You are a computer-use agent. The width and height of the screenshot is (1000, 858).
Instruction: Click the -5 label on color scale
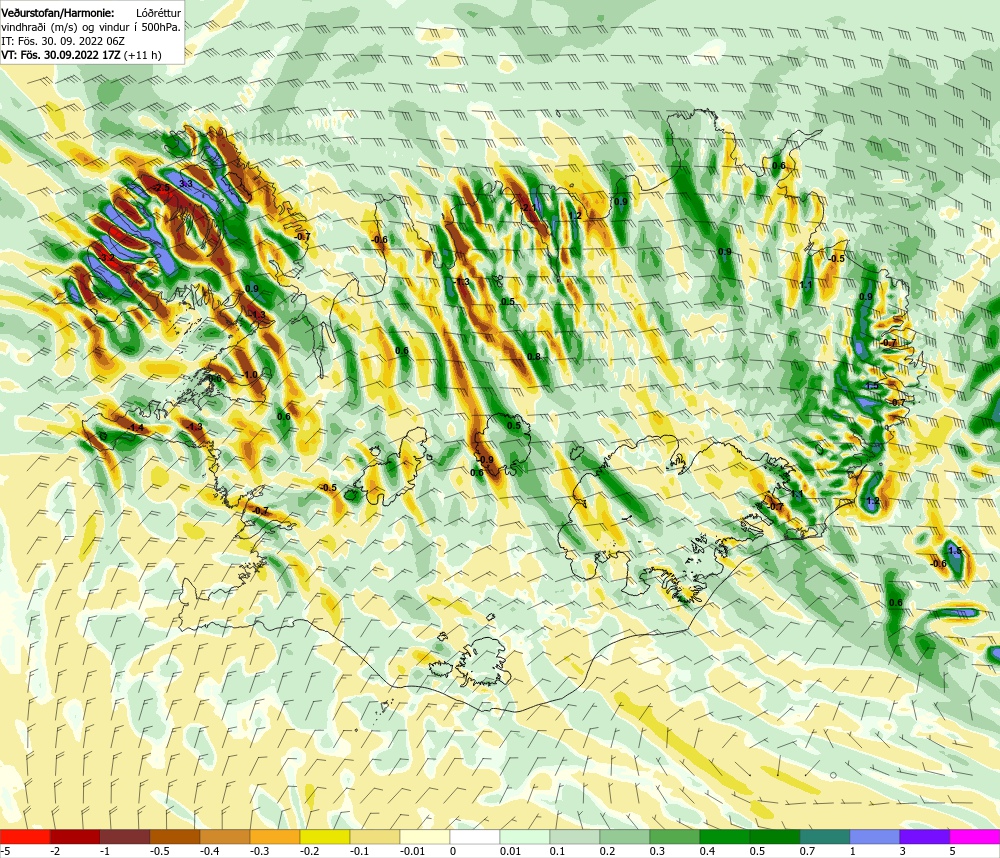tap(6, 851)
